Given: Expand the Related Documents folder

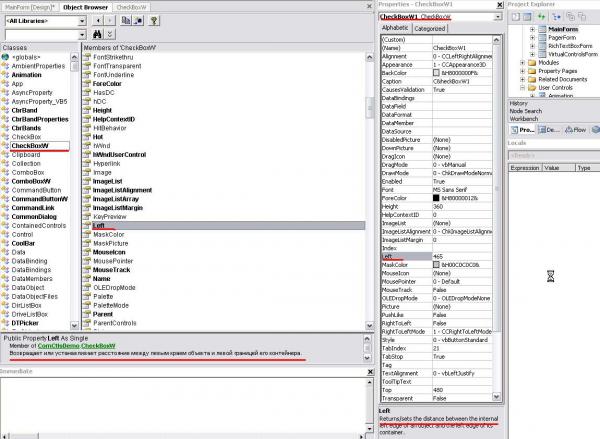Looking at the screenshot, I should [522, 79].
